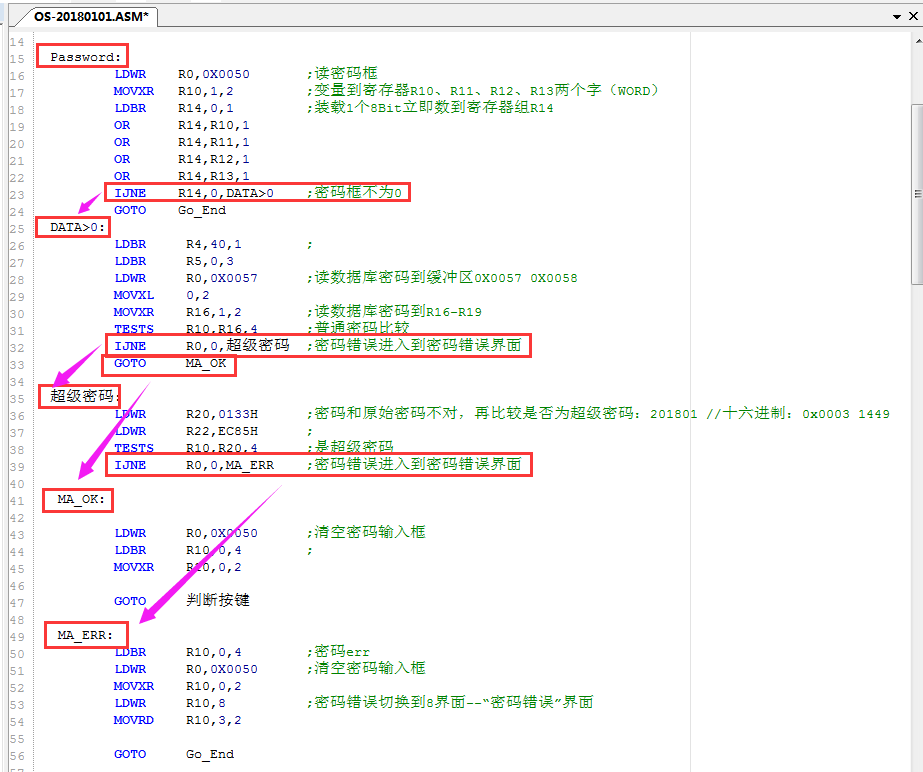The image size is (923, 772).
Task: Click operand R5,0,3 on line 27
Action: [x=210, y=261]
